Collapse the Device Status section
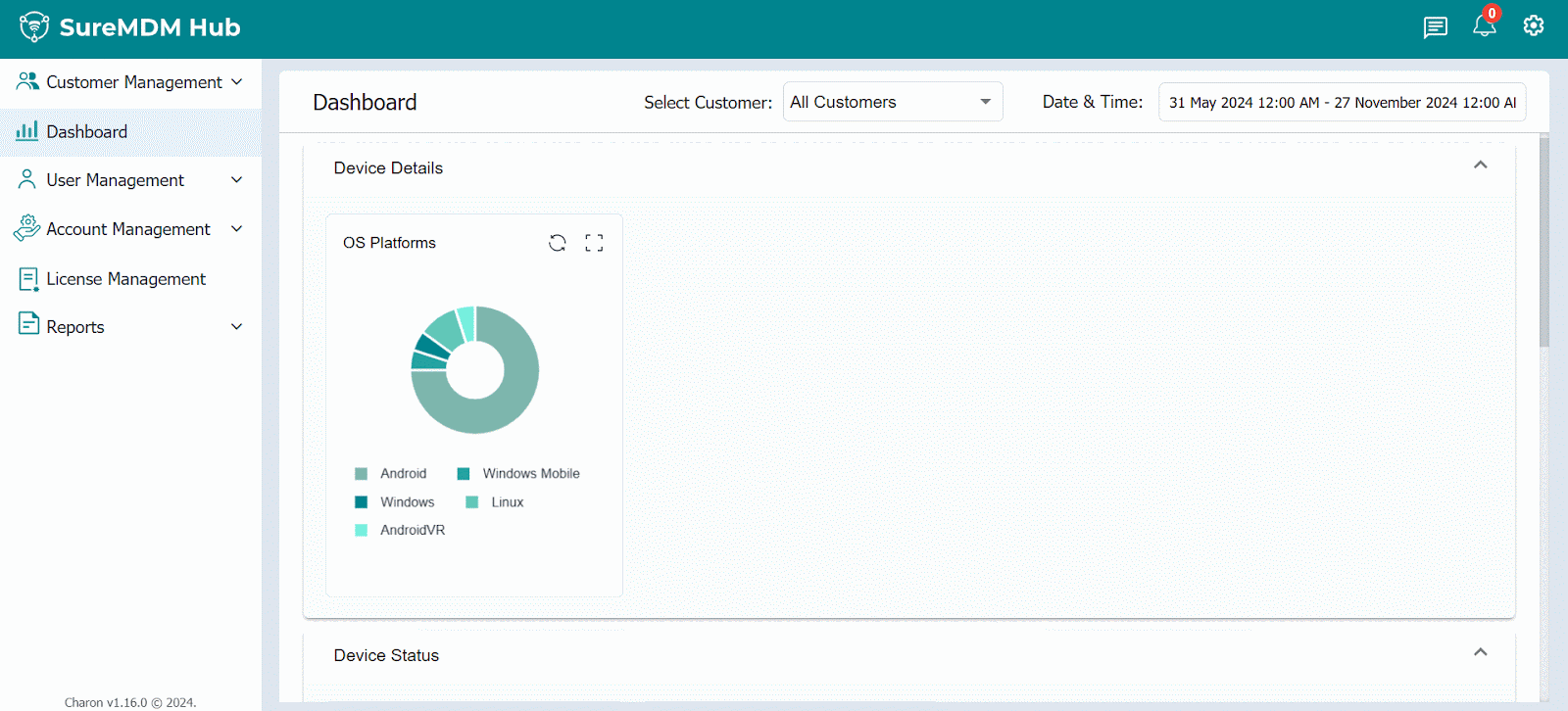This screenshot has width=1568, height=711. coord(1481,652)
